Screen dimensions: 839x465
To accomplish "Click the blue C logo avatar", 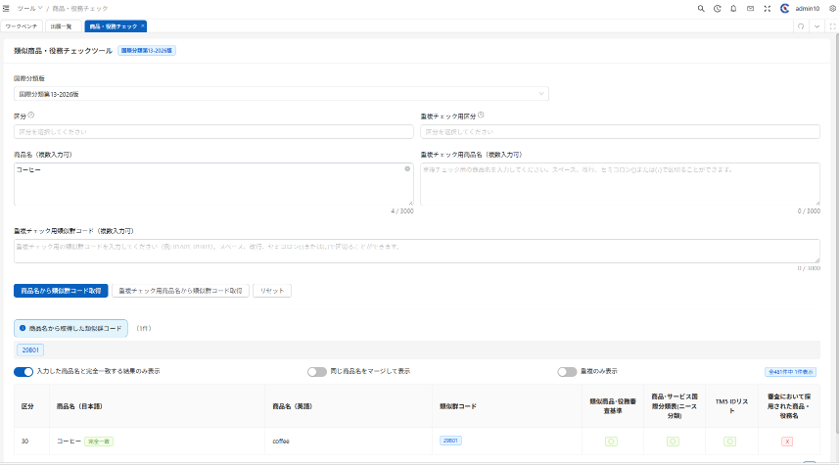I will (784, 9).
